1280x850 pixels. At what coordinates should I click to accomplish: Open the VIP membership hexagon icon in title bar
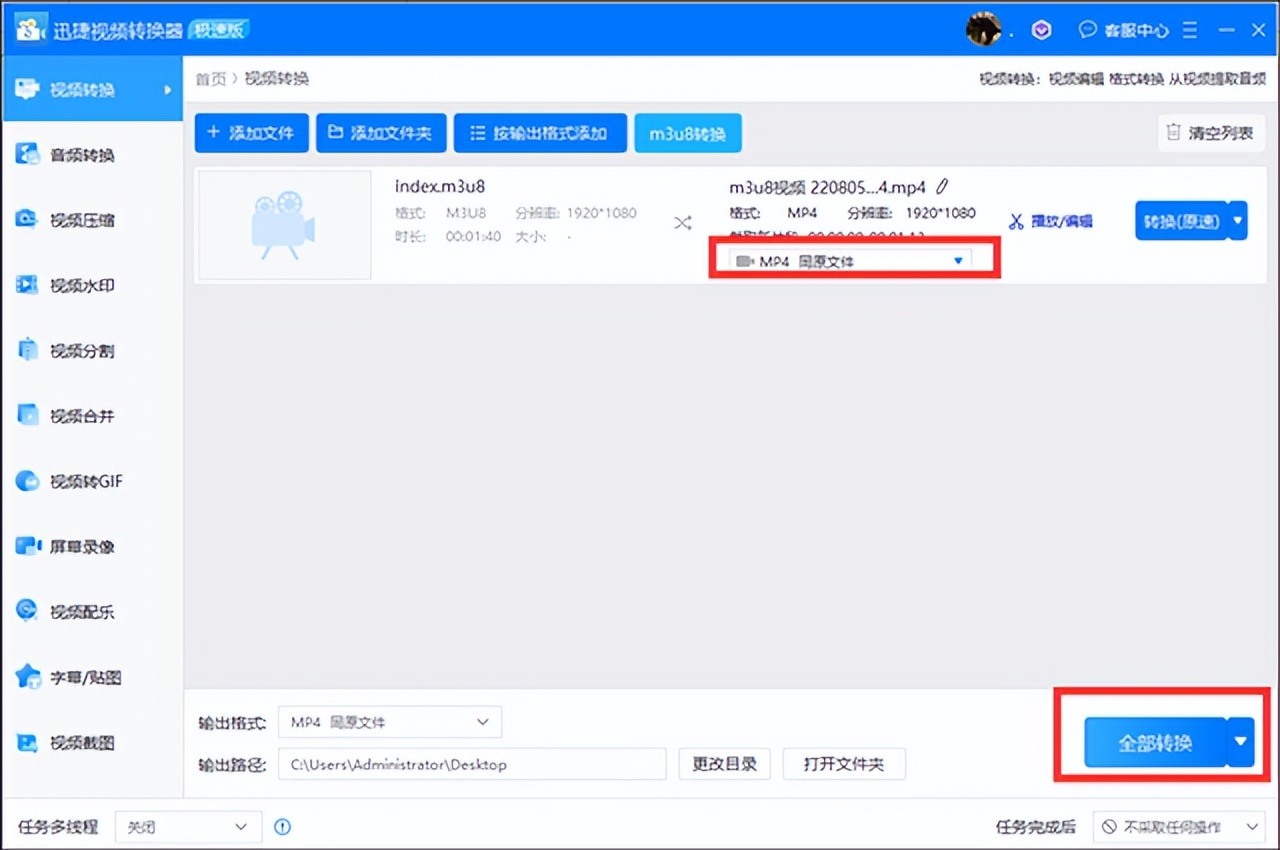[1042, 30]
